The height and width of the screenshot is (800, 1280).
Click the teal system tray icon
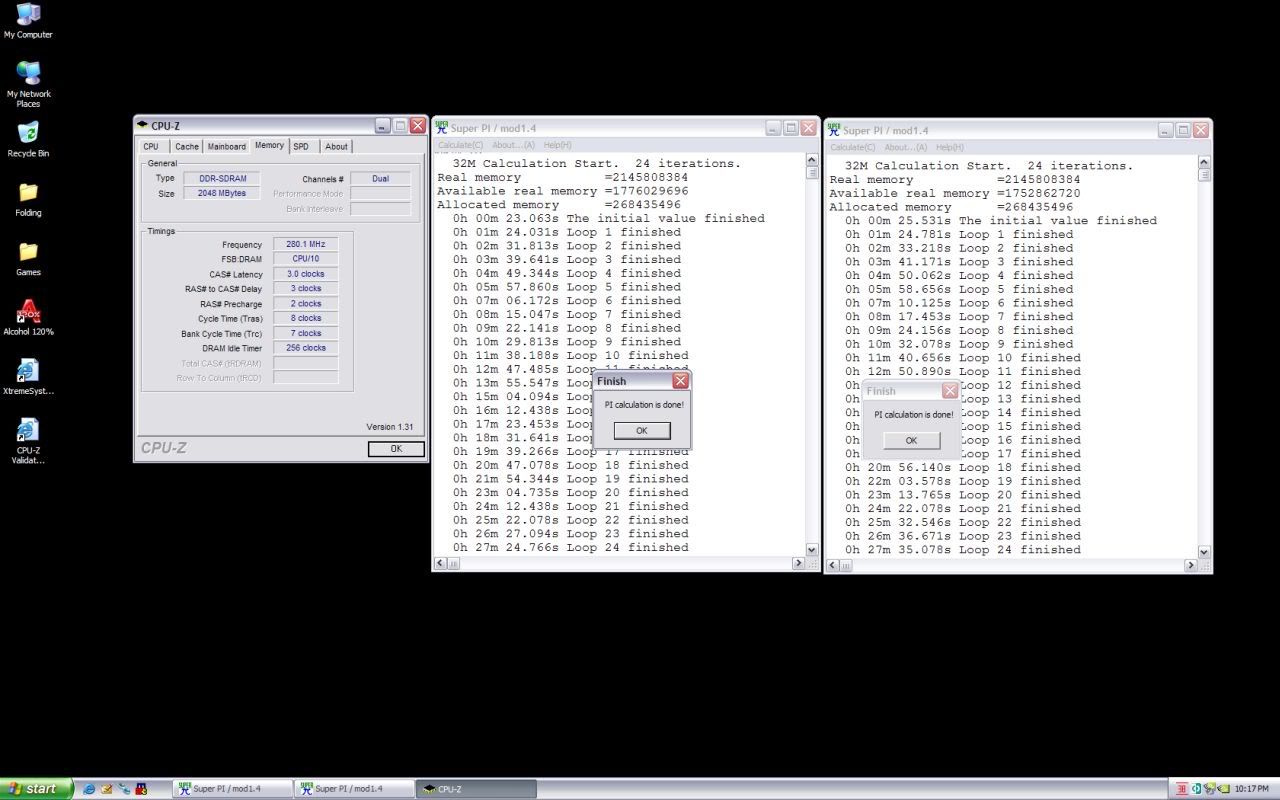point(1196,789)
